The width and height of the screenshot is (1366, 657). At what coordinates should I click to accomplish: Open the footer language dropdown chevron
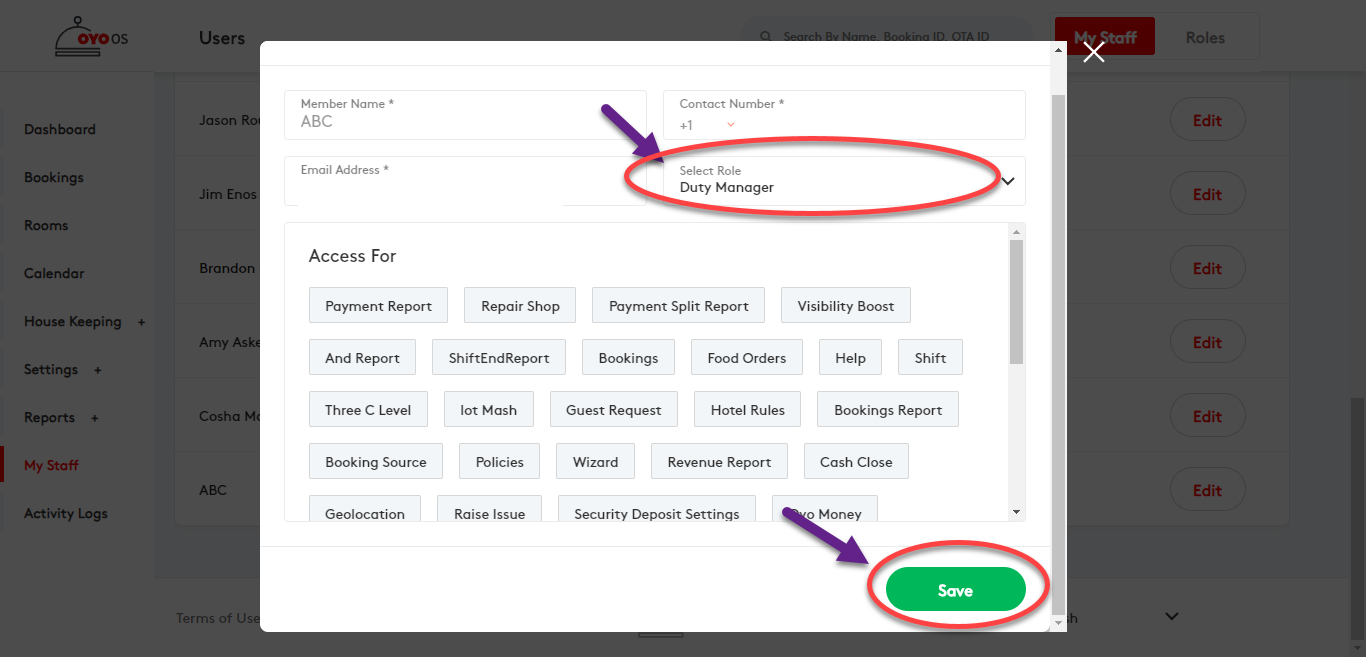coord(1172,617)
